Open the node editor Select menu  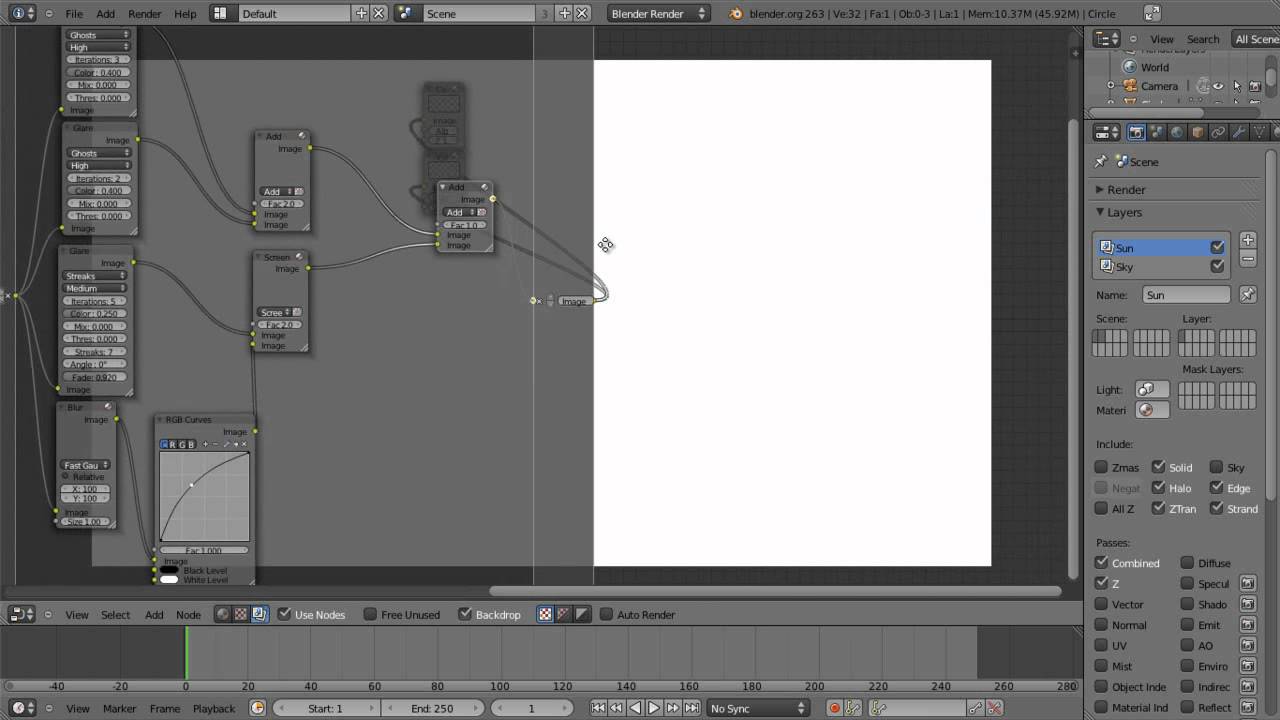(x=115, y=615)
